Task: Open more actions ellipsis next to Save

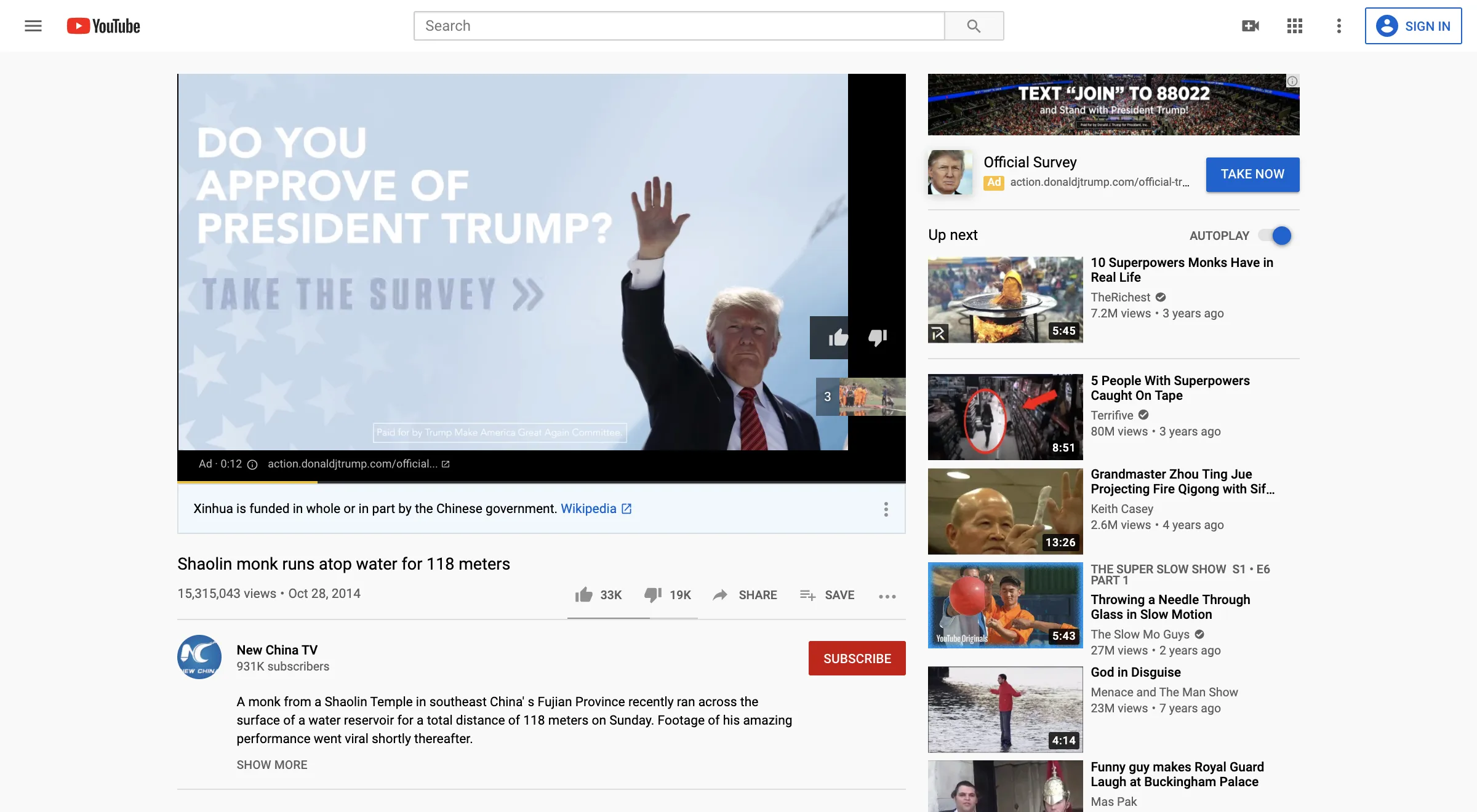Action: (x=887, y=596)
